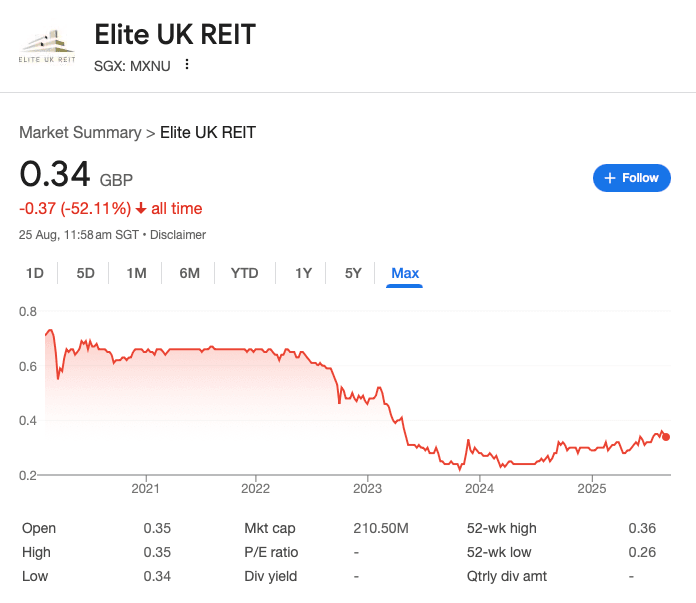Click the Elite UK REIT title heading

pyautogui.click(x=175, y=35)
